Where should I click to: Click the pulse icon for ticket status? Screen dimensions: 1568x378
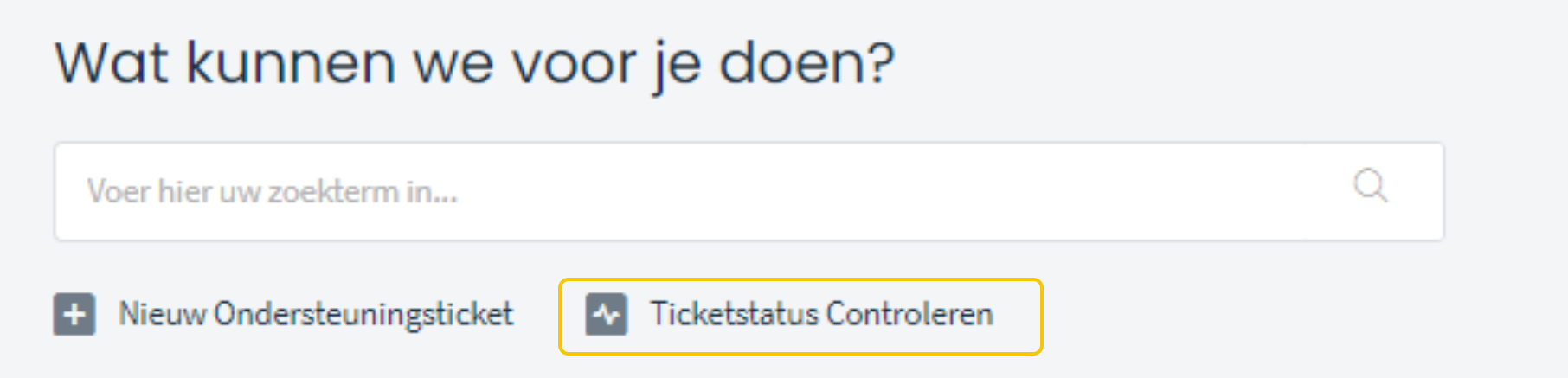[x=606, y=314]
